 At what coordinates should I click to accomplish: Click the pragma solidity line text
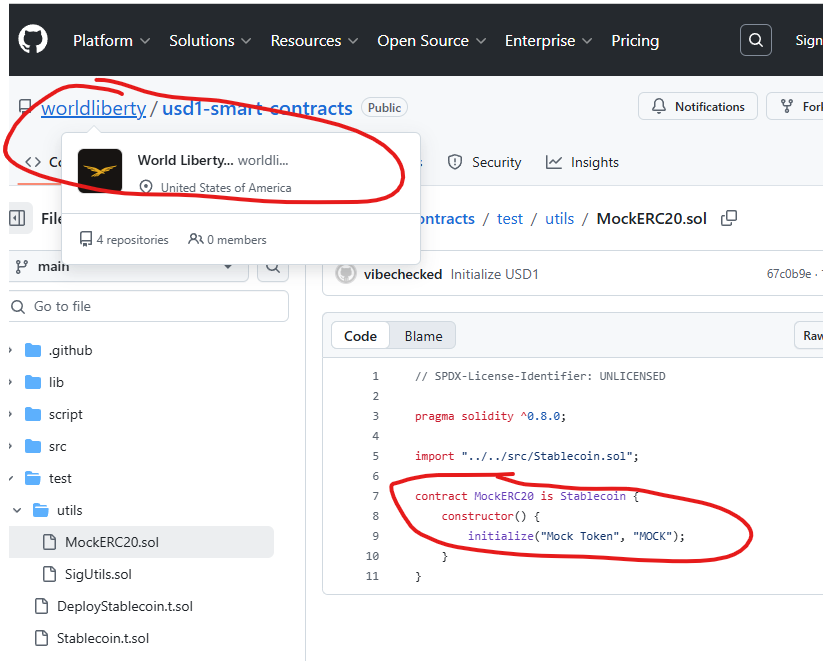coord(490,416)
